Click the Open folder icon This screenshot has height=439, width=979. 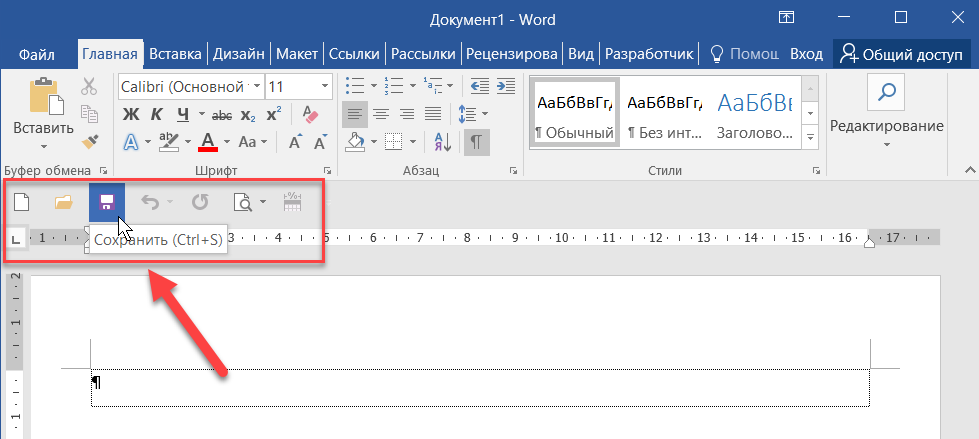tap(64, 202)
